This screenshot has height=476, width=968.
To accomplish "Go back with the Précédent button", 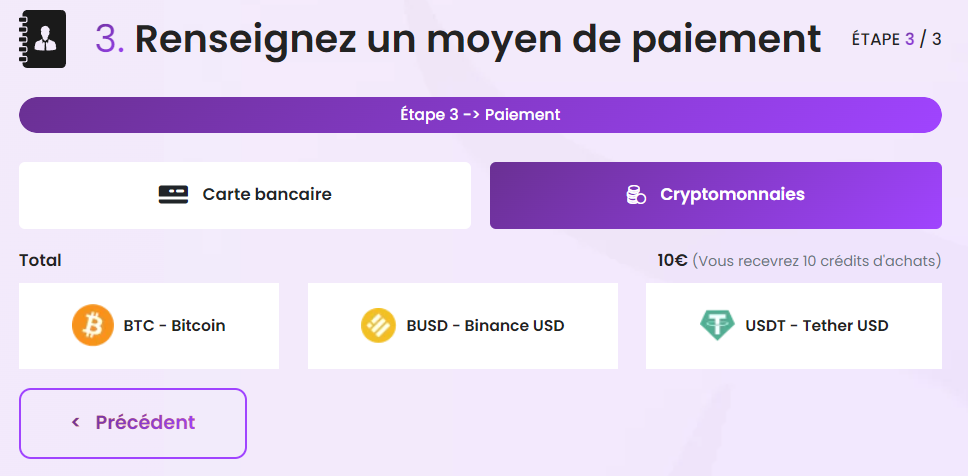I will (x=133, y=423).
